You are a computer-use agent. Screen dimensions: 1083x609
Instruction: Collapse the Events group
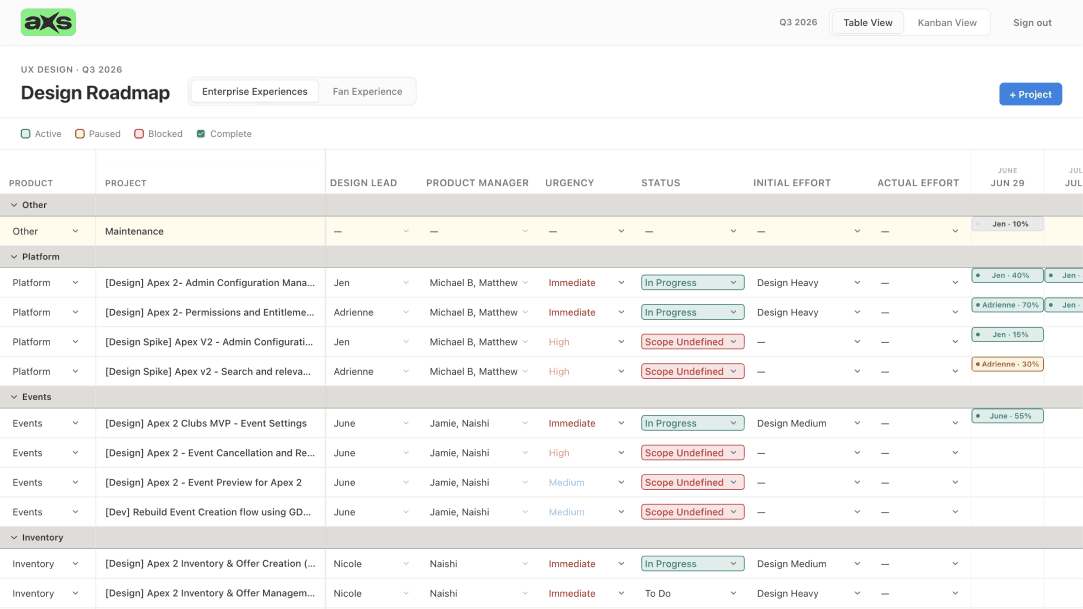[x=14, y=397]
